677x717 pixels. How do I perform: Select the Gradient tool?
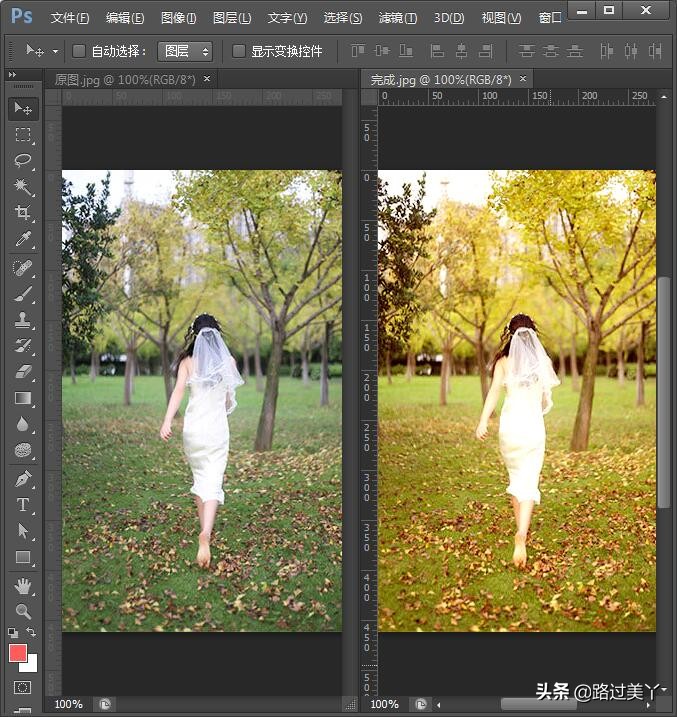(22, 398)
